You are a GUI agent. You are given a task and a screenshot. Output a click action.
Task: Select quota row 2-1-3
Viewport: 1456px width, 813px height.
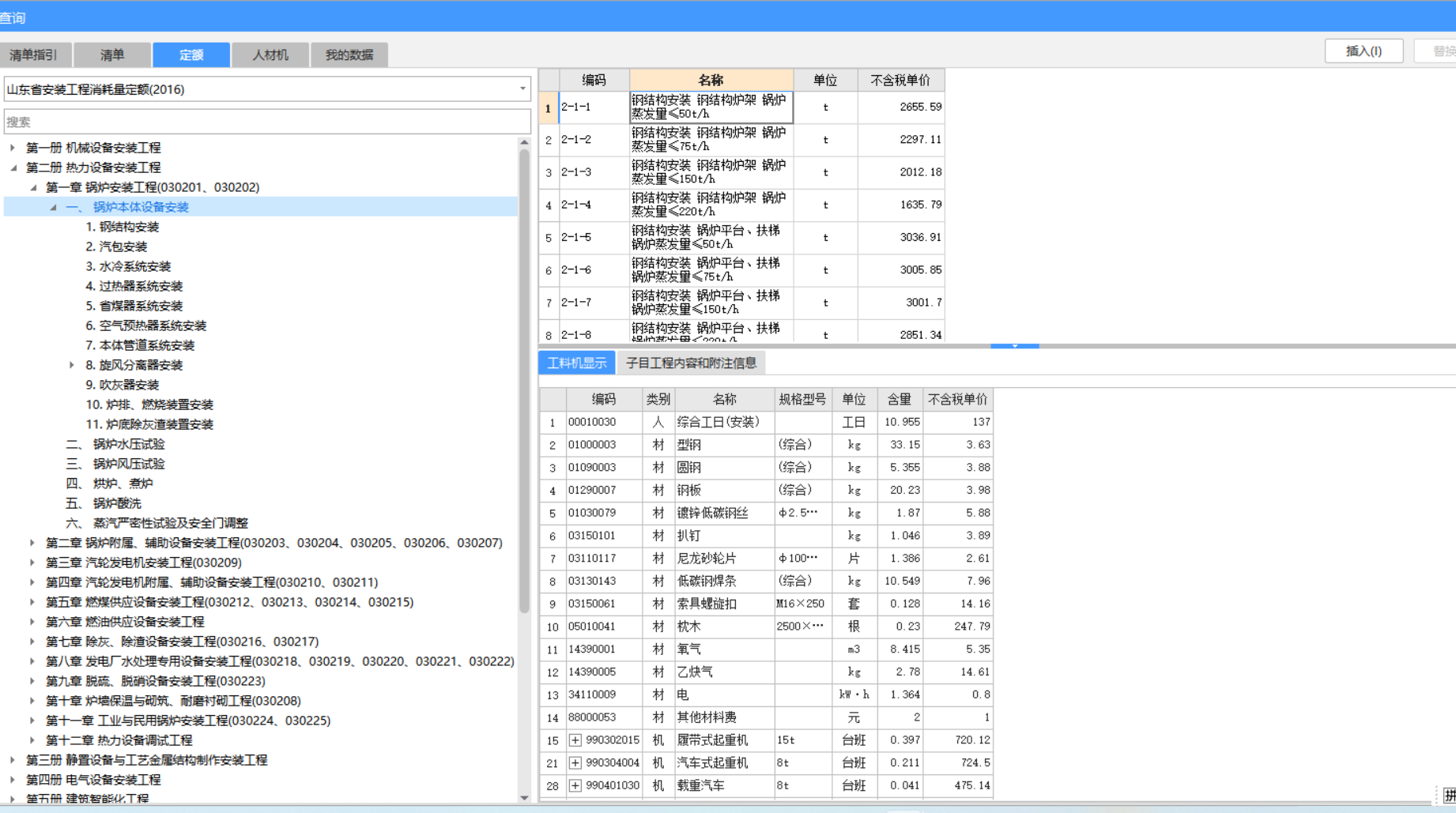pos(741,172)
